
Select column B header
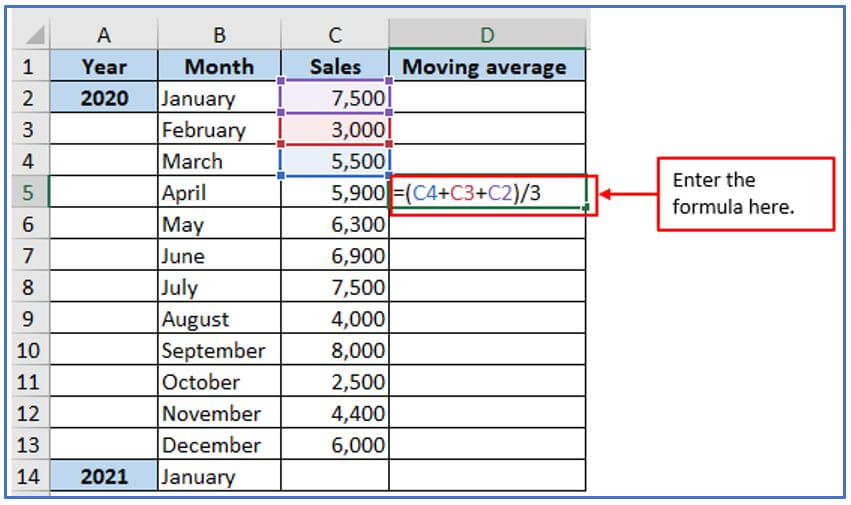click(219, 35)
